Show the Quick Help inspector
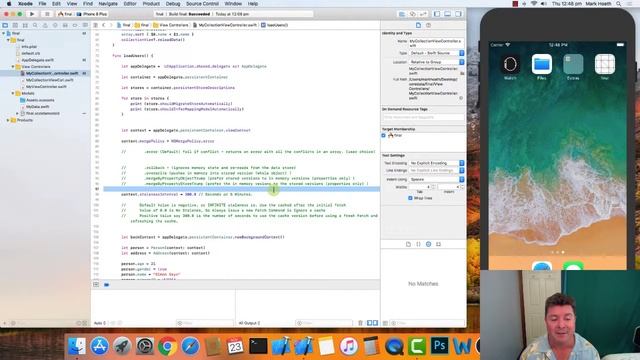This screenshot has height=360, width=640. pos(428,25)
